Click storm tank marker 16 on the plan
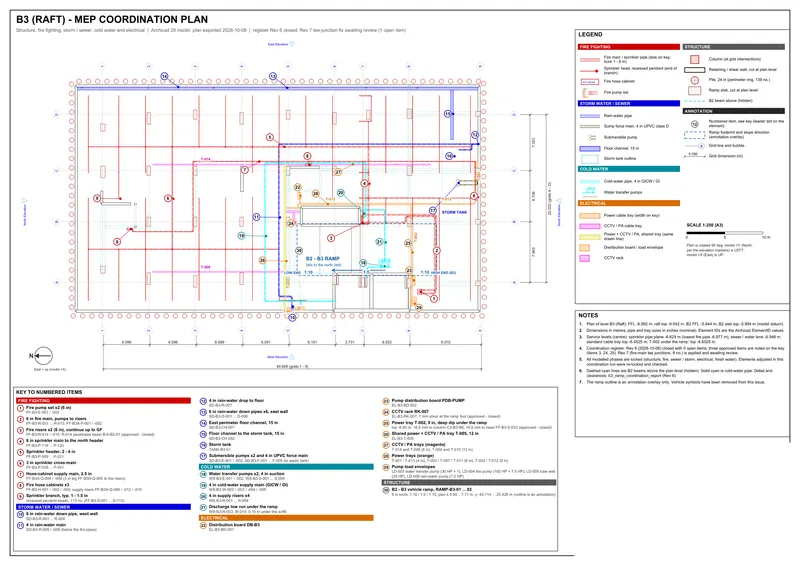Screen dimensions: 800x566 (449, 156)
